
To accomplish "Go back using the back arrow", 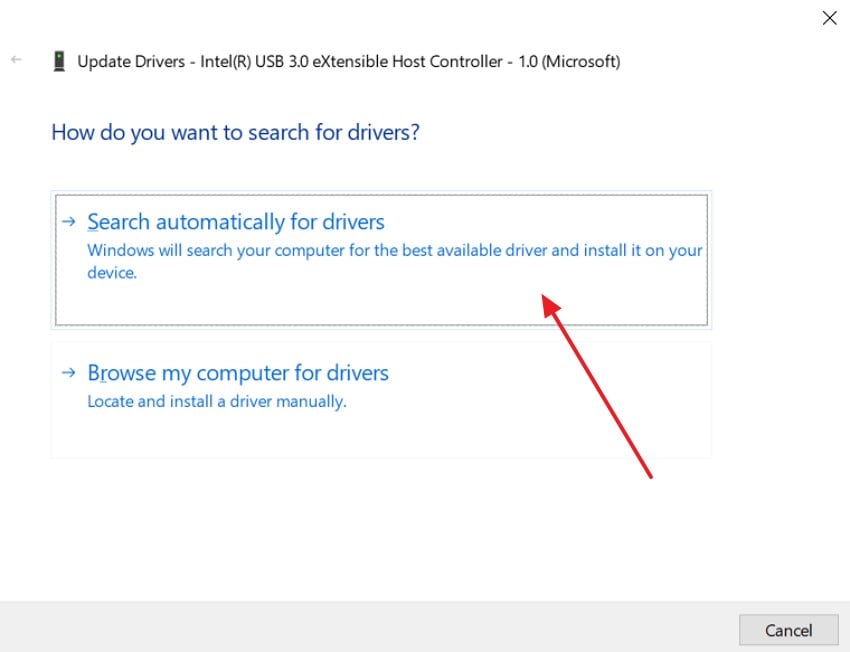I will [16, 60].
